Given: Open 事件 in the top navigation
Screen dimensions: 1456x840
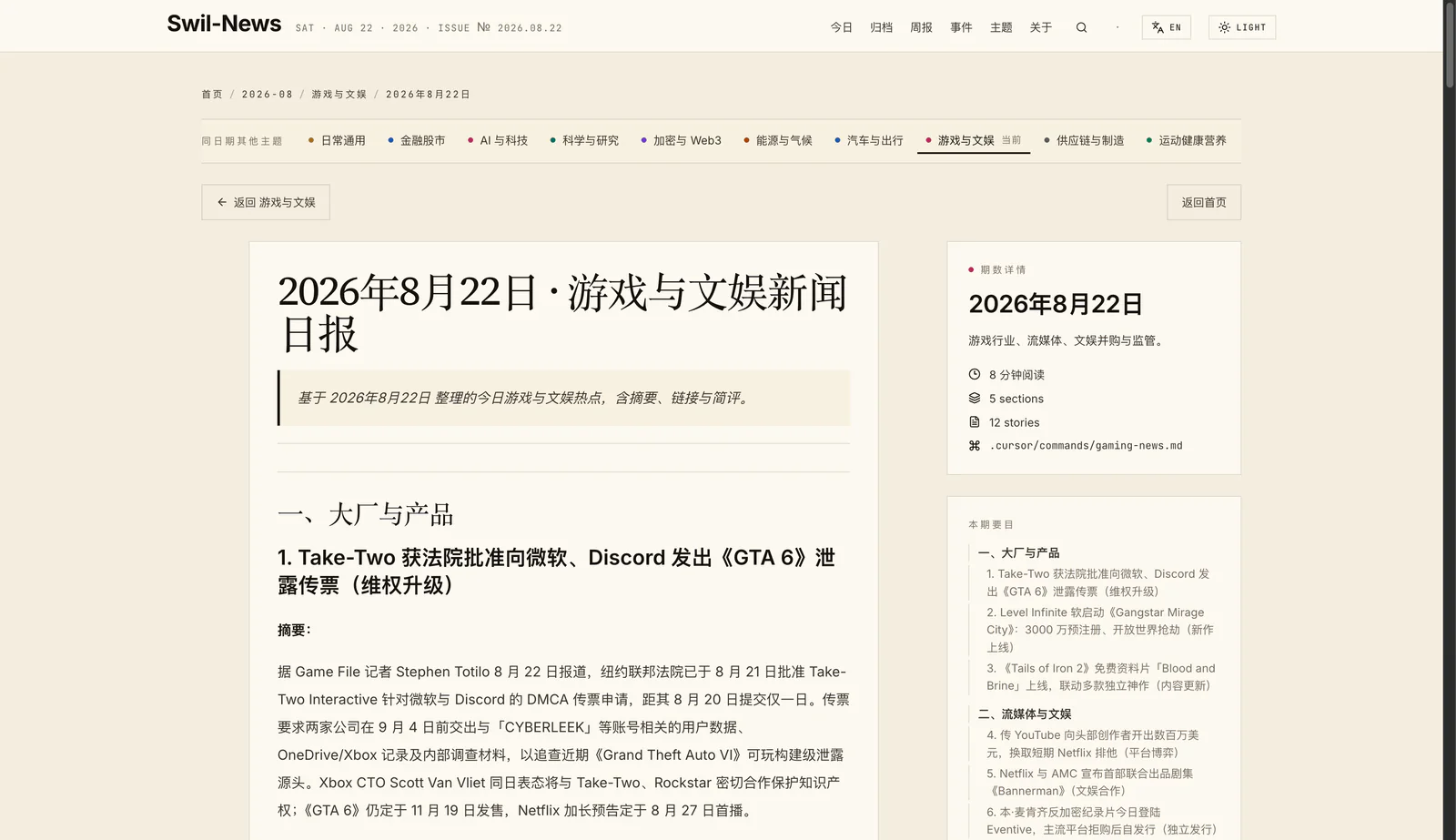Looking at the screenshot, I should pos(962,27).
